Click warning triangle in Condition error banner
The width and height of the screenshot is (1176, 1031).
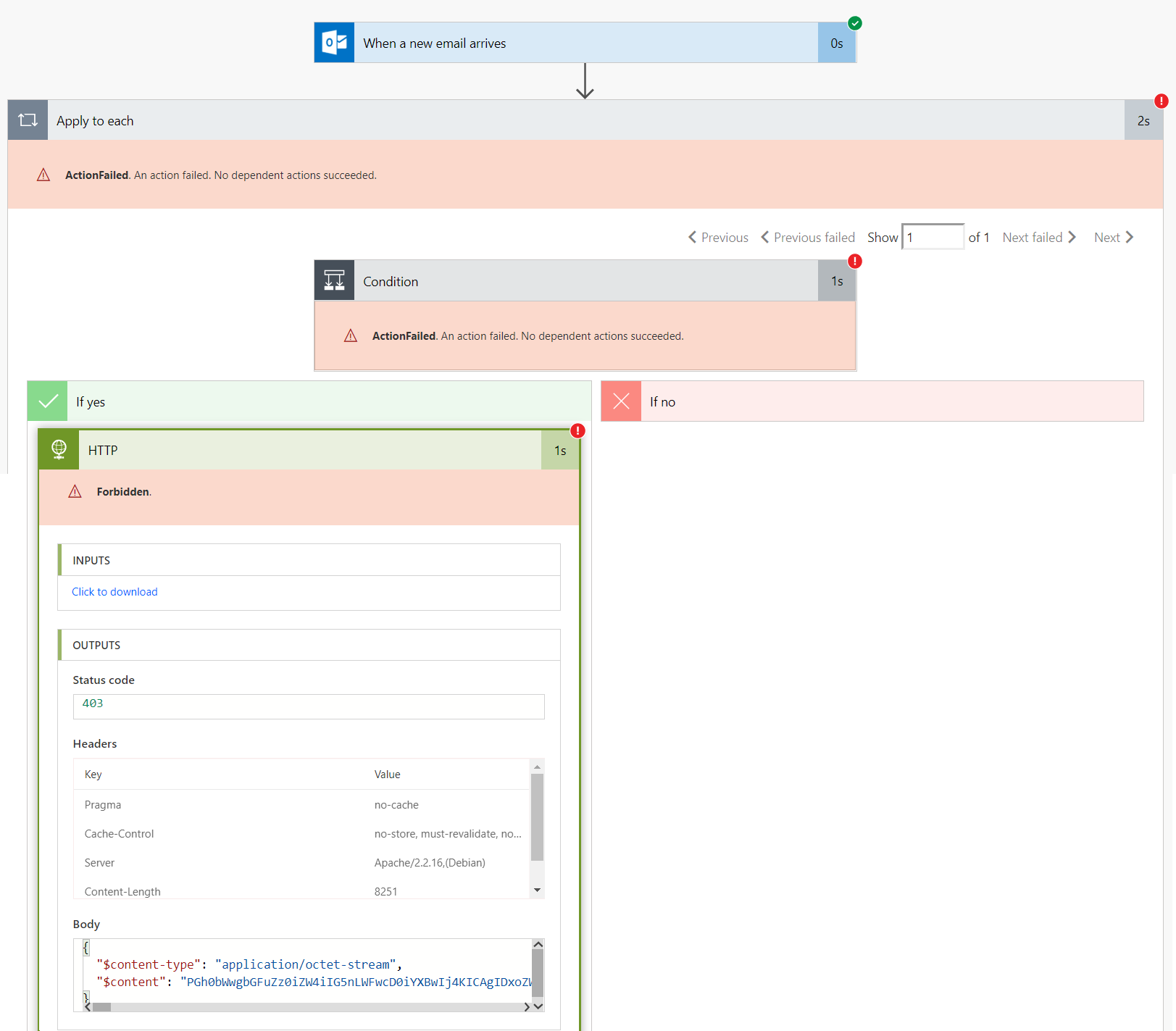click(x=351, y=335)
